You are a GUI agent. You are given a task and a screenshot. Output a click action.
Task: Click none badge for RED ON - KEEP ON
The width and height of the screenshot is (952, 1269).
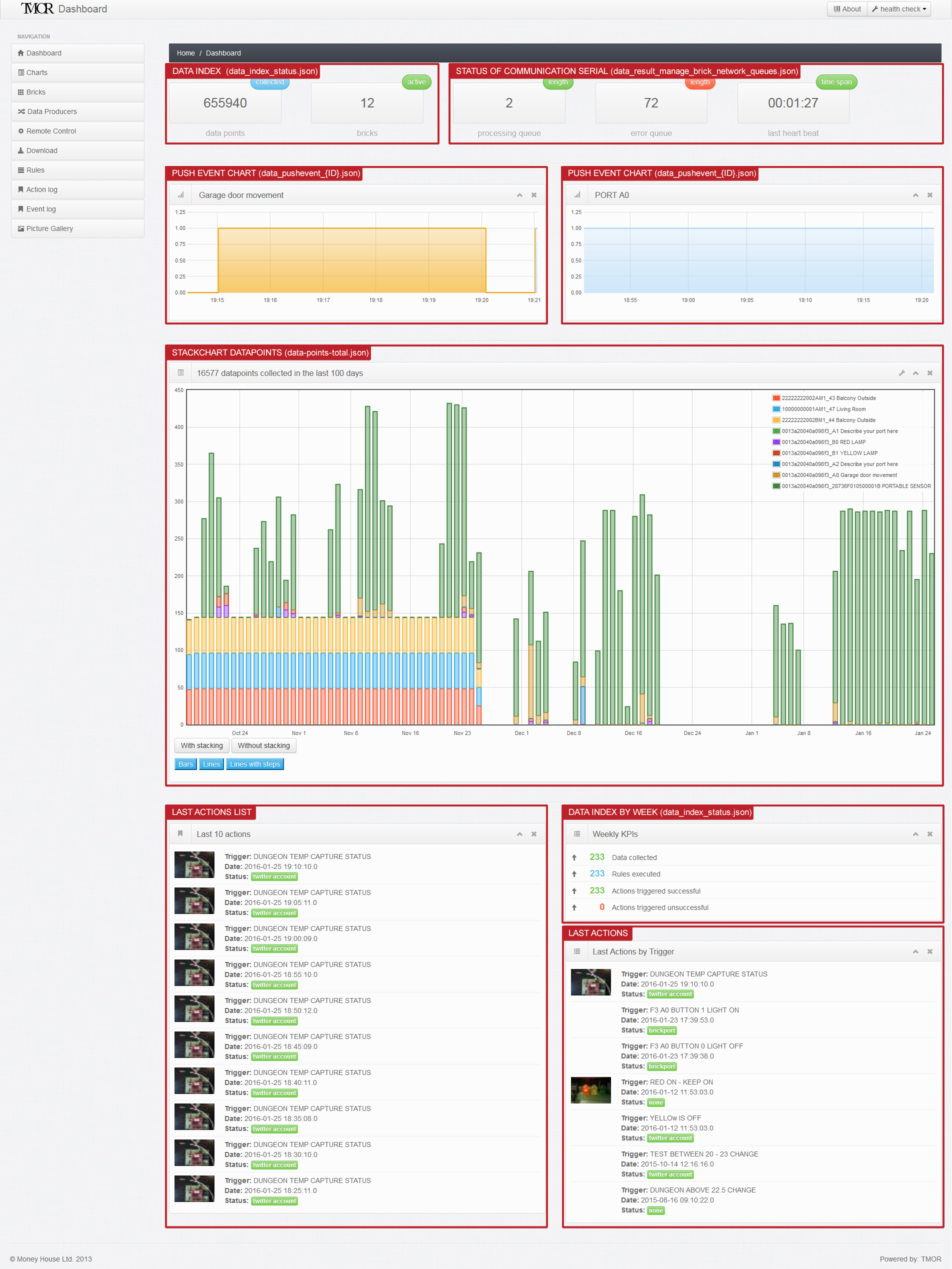click(655, 1102)
